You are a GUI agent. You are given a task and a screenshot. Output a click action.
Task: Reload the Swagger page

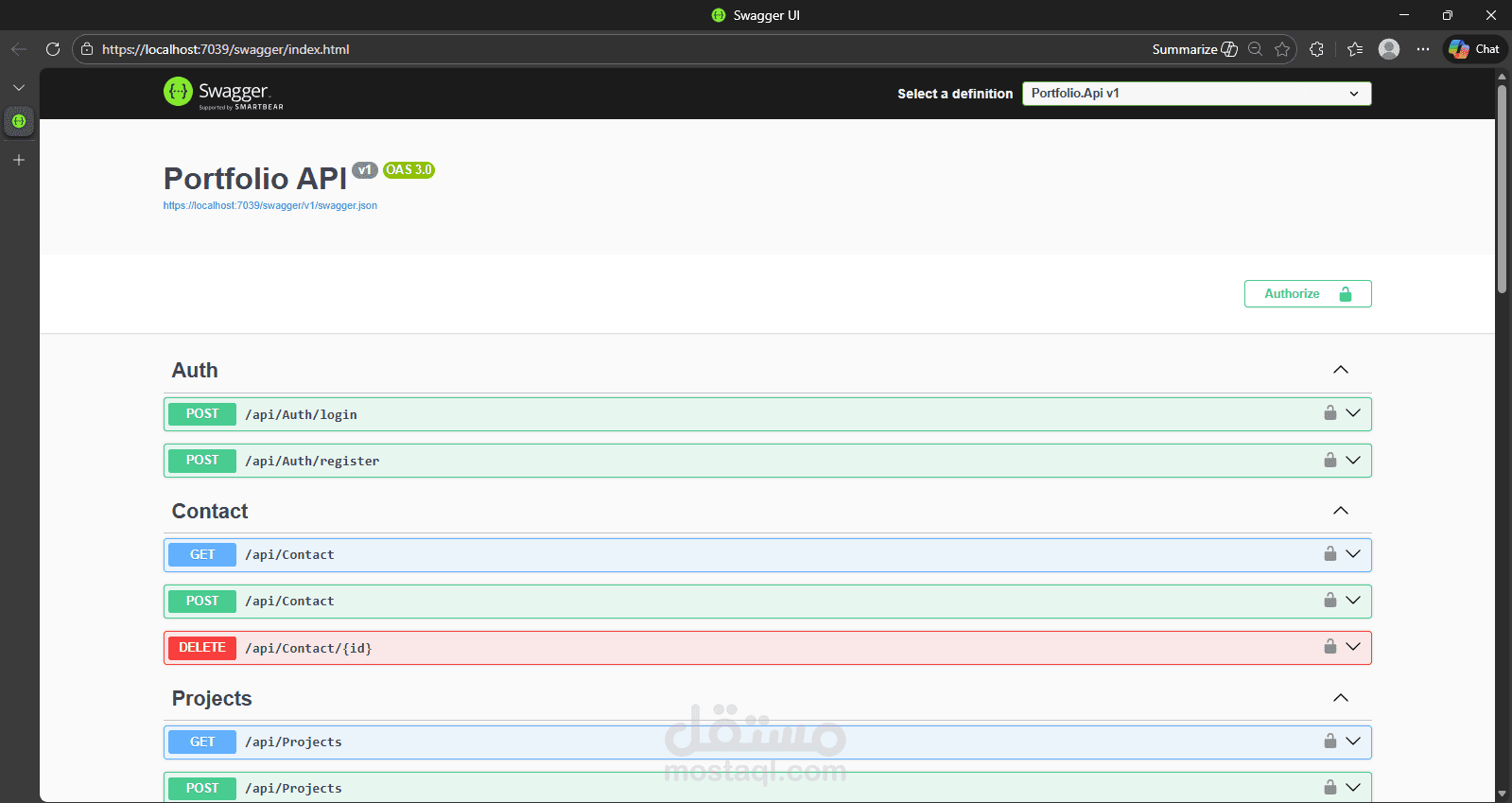pos(53,49)
